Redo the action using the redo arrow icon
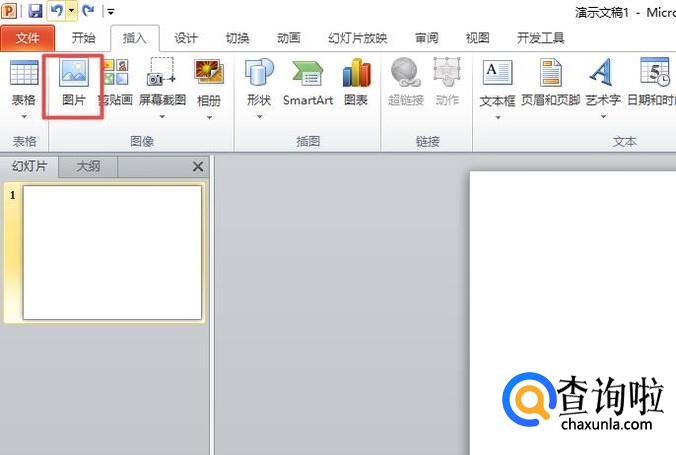 88,10
